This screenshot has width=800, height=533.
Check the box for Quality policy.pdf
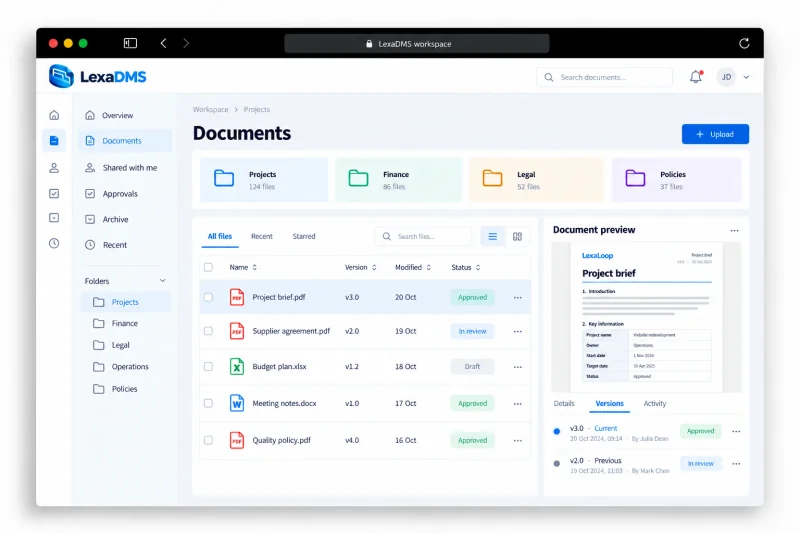click(208, 440)
